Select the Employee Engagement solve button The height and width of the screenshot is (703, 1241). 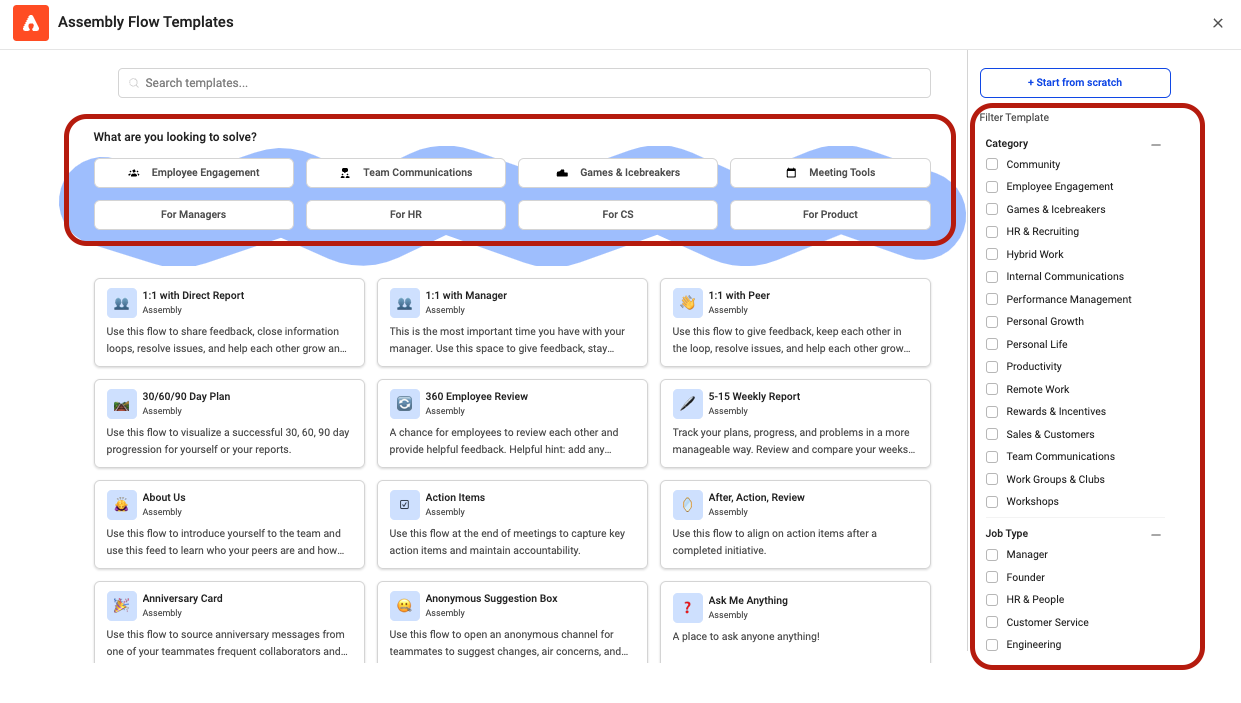[x=194, y=173]
